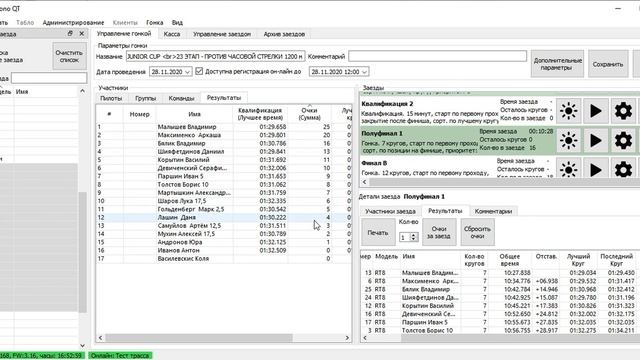Toggle online registration availability checkbox
This screenshot has height=360, width=640.
coord(199,71)
